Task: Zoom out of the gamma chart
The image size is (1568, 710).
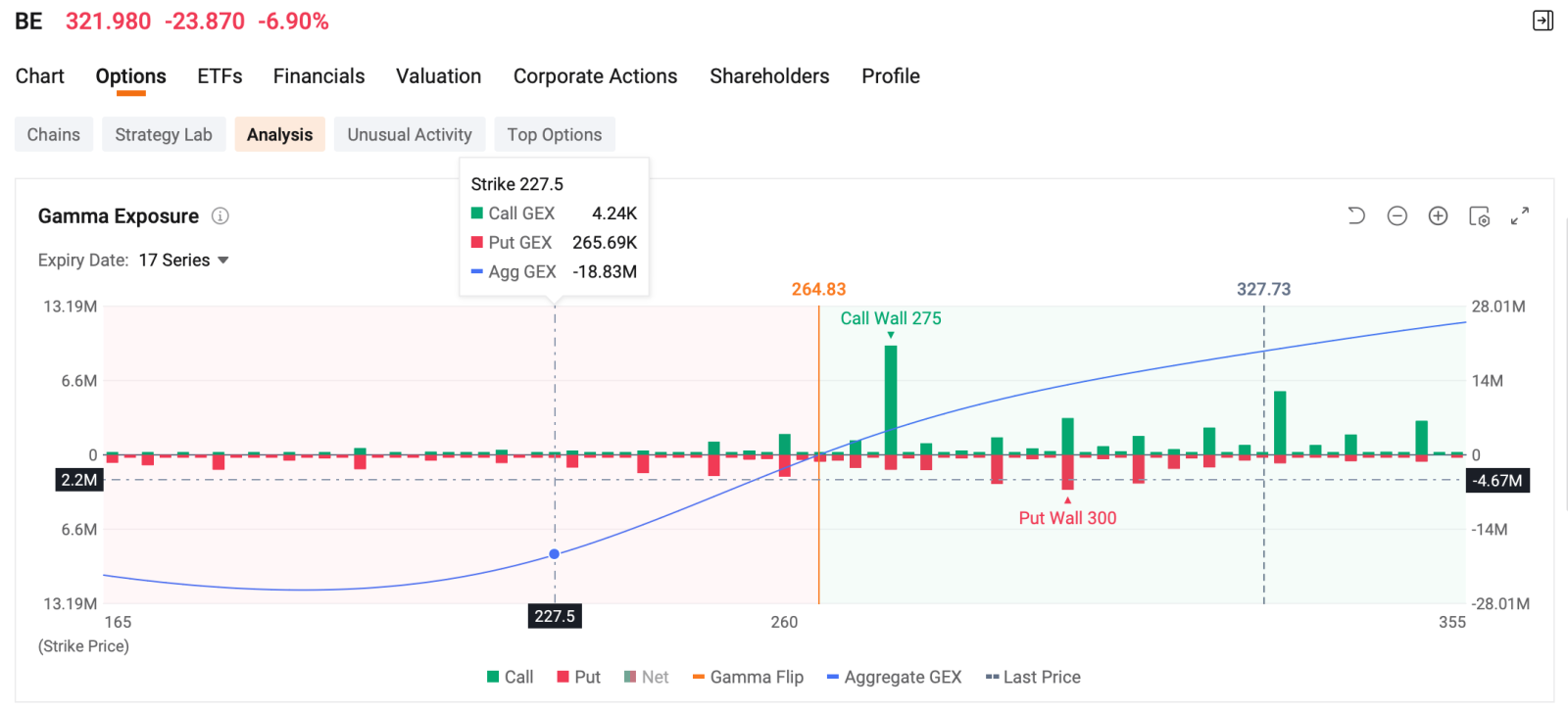Action: (1397, 215)
